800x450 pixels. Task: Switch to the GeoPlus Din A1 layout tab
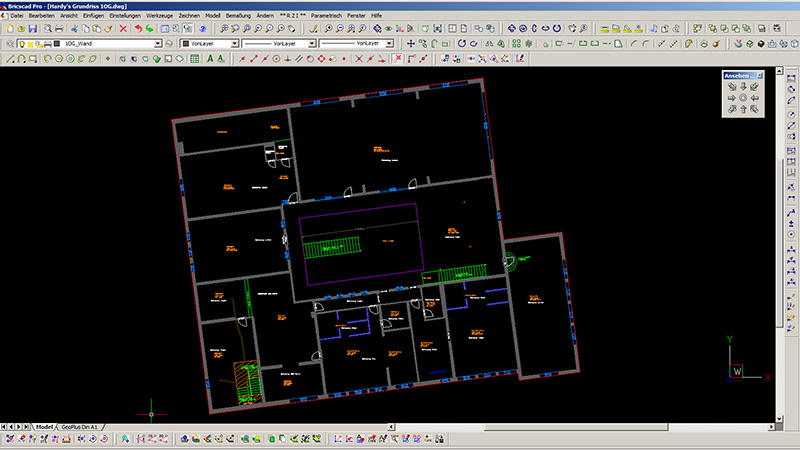pyautogui.click(x=80, y=427)
